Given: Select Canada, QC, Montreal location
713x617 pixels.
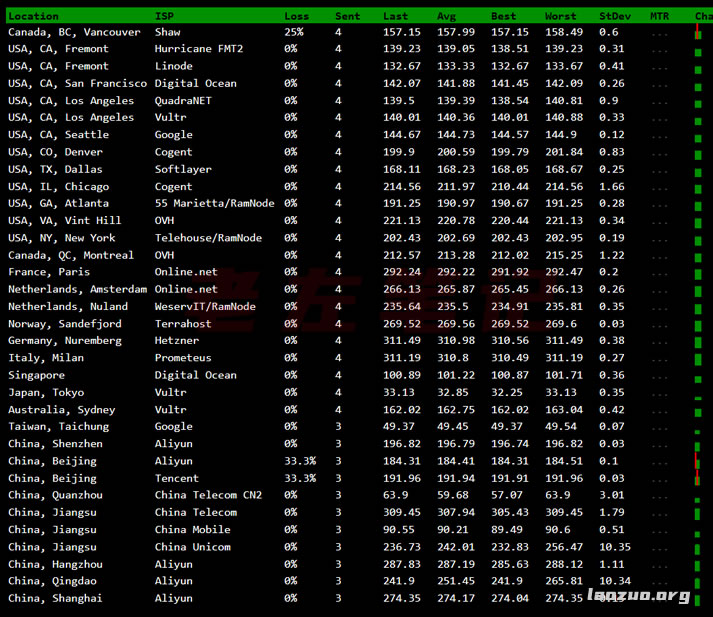Looking at the screenshot, I should click(71, 255).
